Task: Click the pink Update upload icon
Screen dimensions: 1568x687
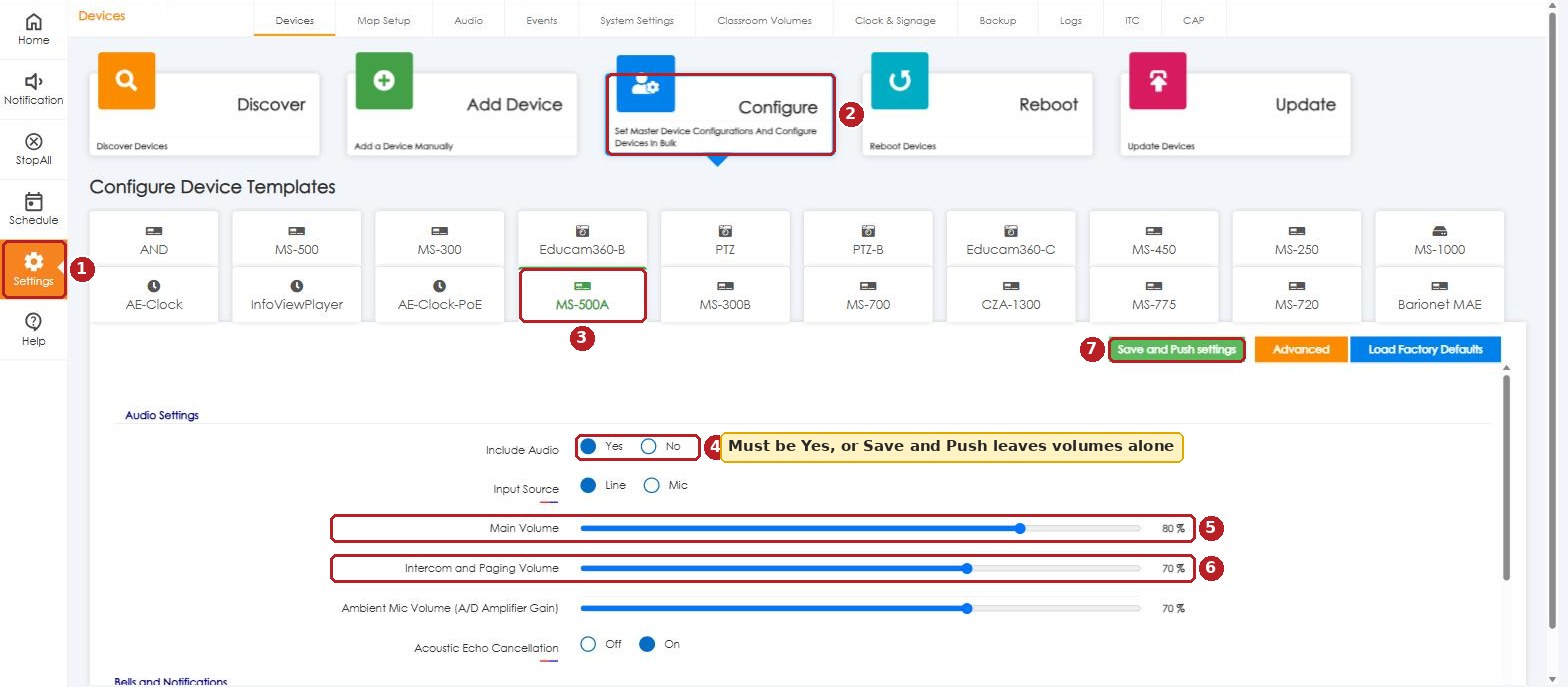Action: [x=1158, y=81]
